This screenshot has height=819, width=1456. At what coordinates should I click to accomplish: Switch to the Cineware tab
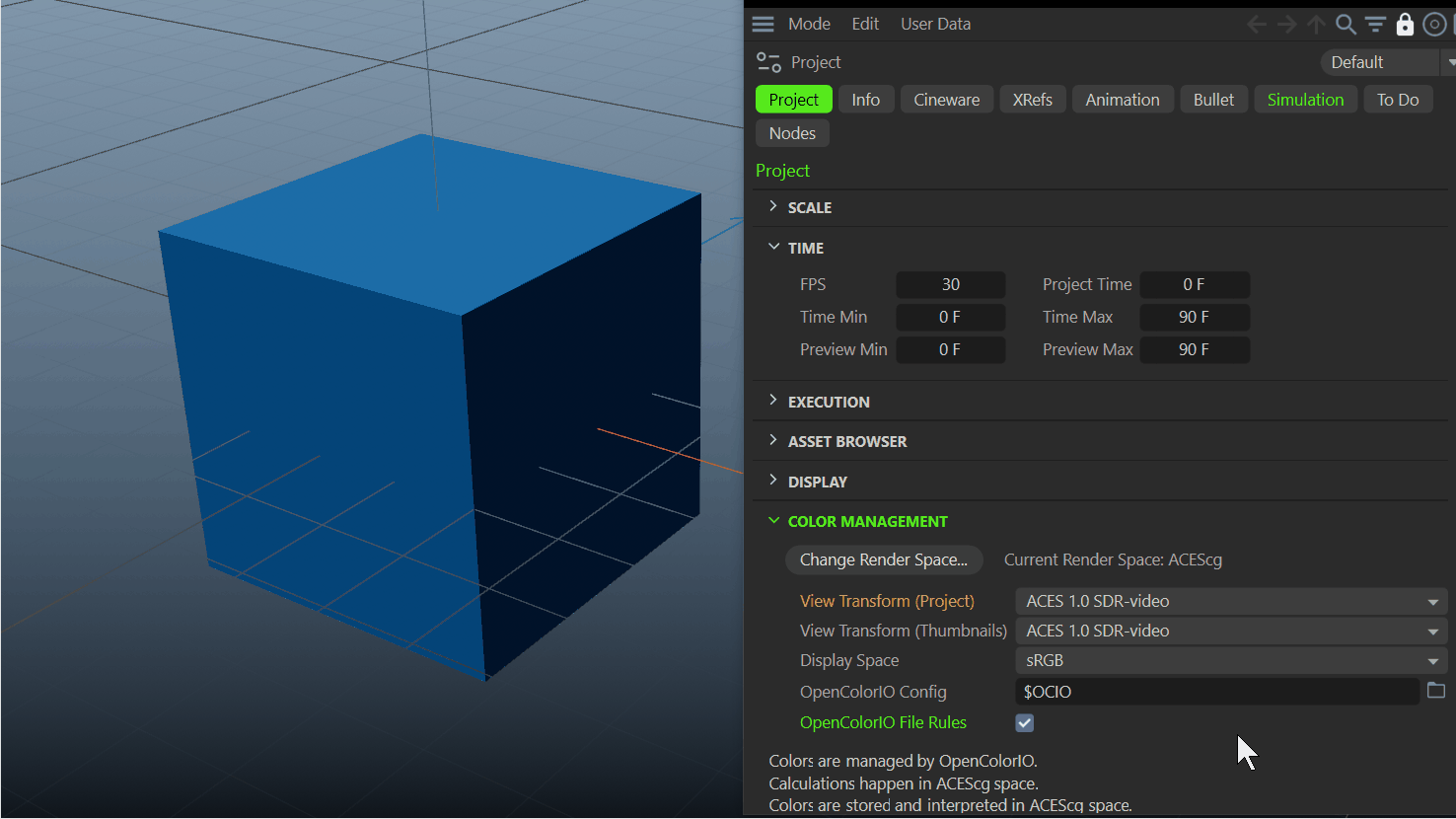click(x=946, y=100)
